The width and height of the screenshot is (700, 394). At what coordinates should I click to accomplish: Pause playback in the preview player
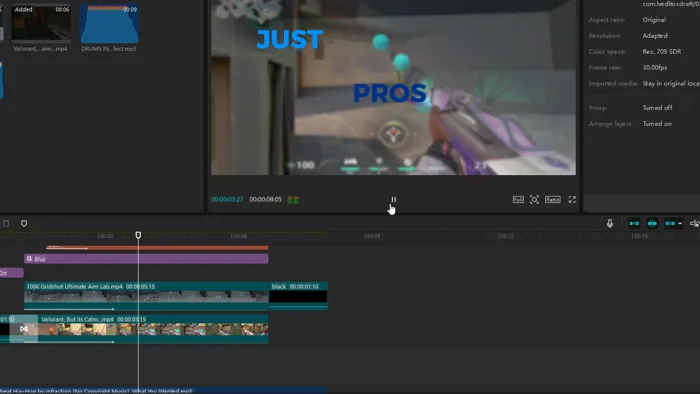point(393,199)
